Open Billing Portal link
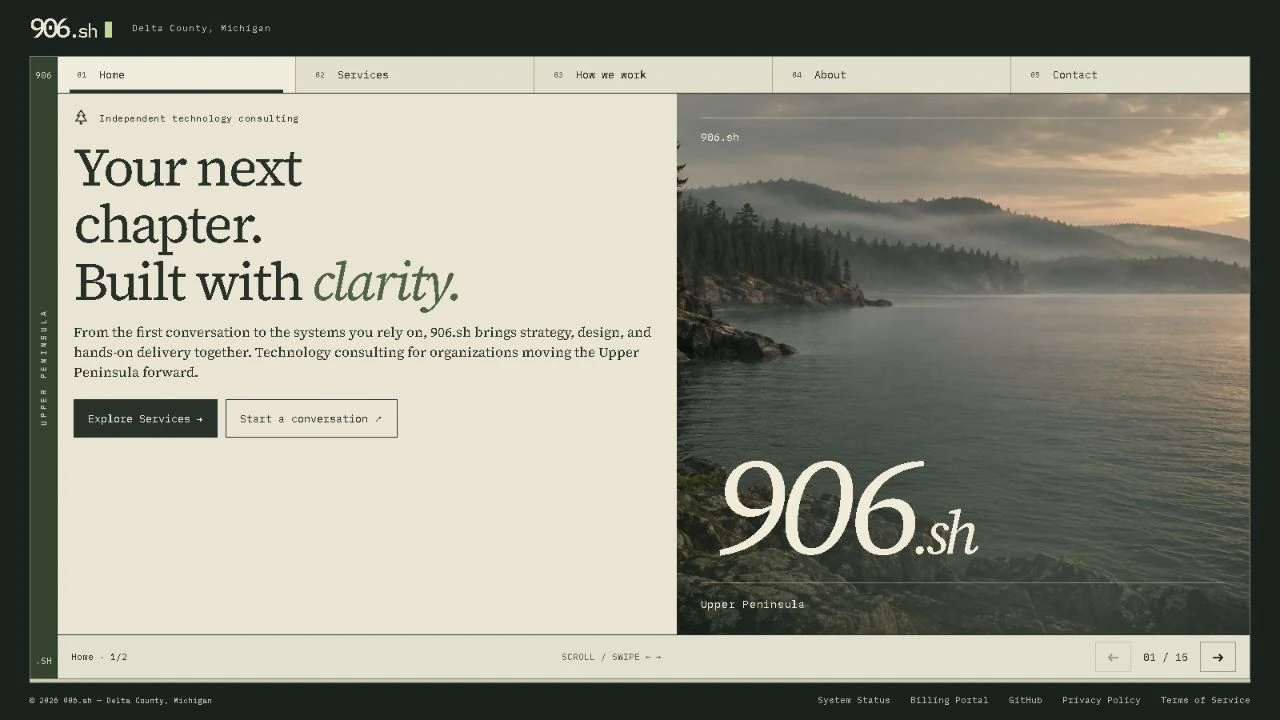Screen dimensions: 1280x720 tap(949, 700)
